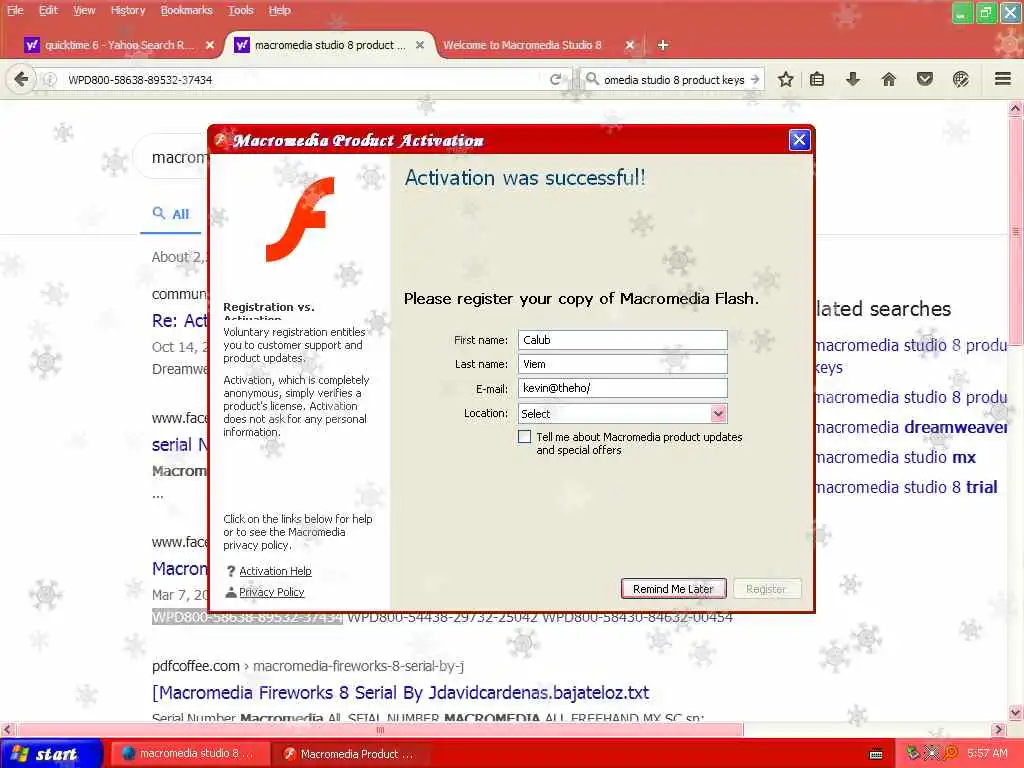The height and width of the screenshot is (768, 1024).
Task: Bookmark this page with the star icon
Action: pos(786,80)
